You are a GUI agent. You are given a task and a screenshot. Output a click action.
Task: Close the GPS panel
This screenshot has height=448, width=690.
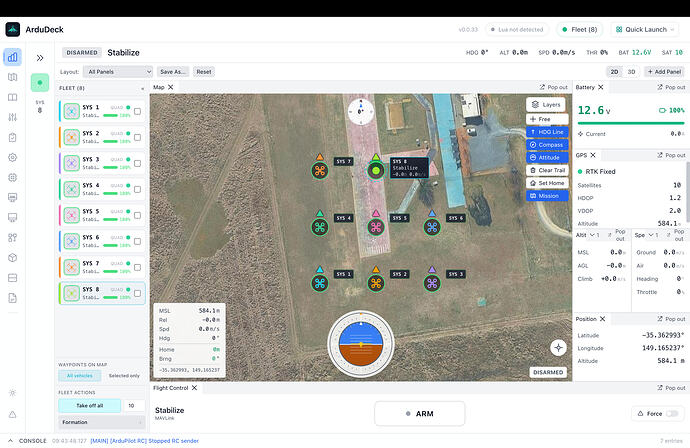point(593,155)
